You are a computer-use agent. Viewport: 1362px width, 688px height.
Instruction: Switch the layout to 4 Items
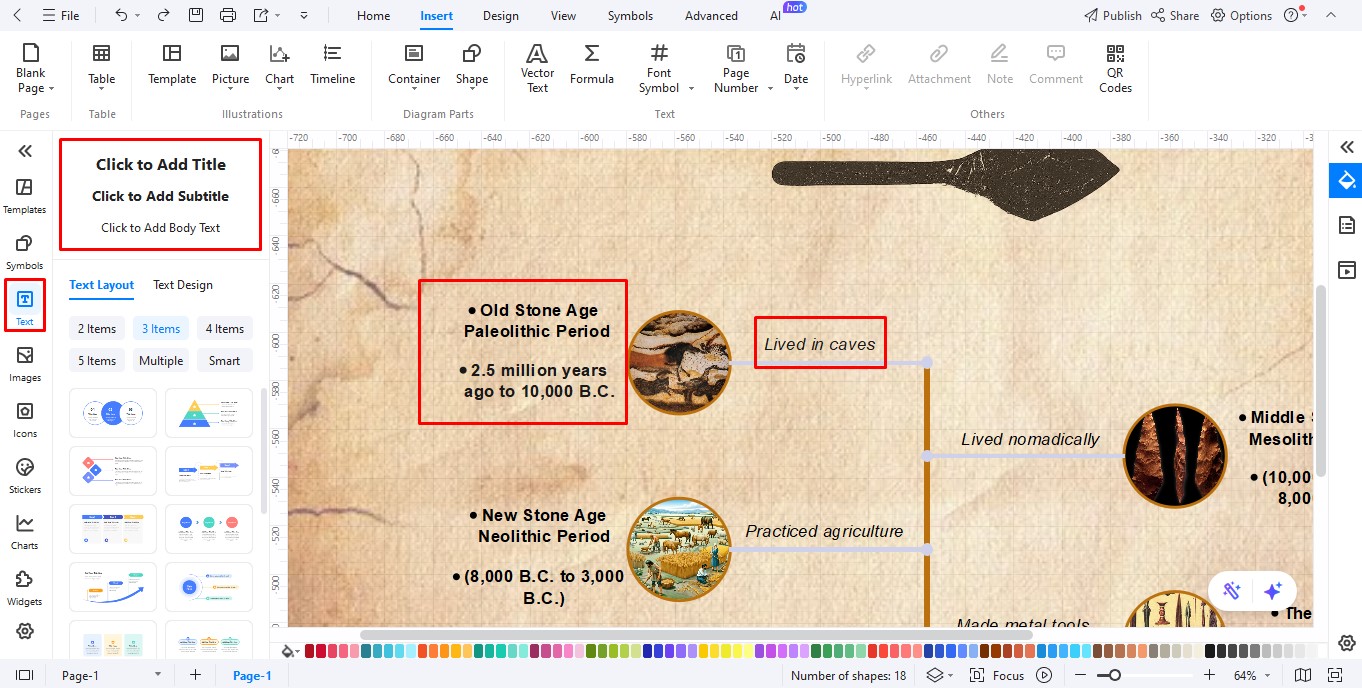click(x=224, y=328)
